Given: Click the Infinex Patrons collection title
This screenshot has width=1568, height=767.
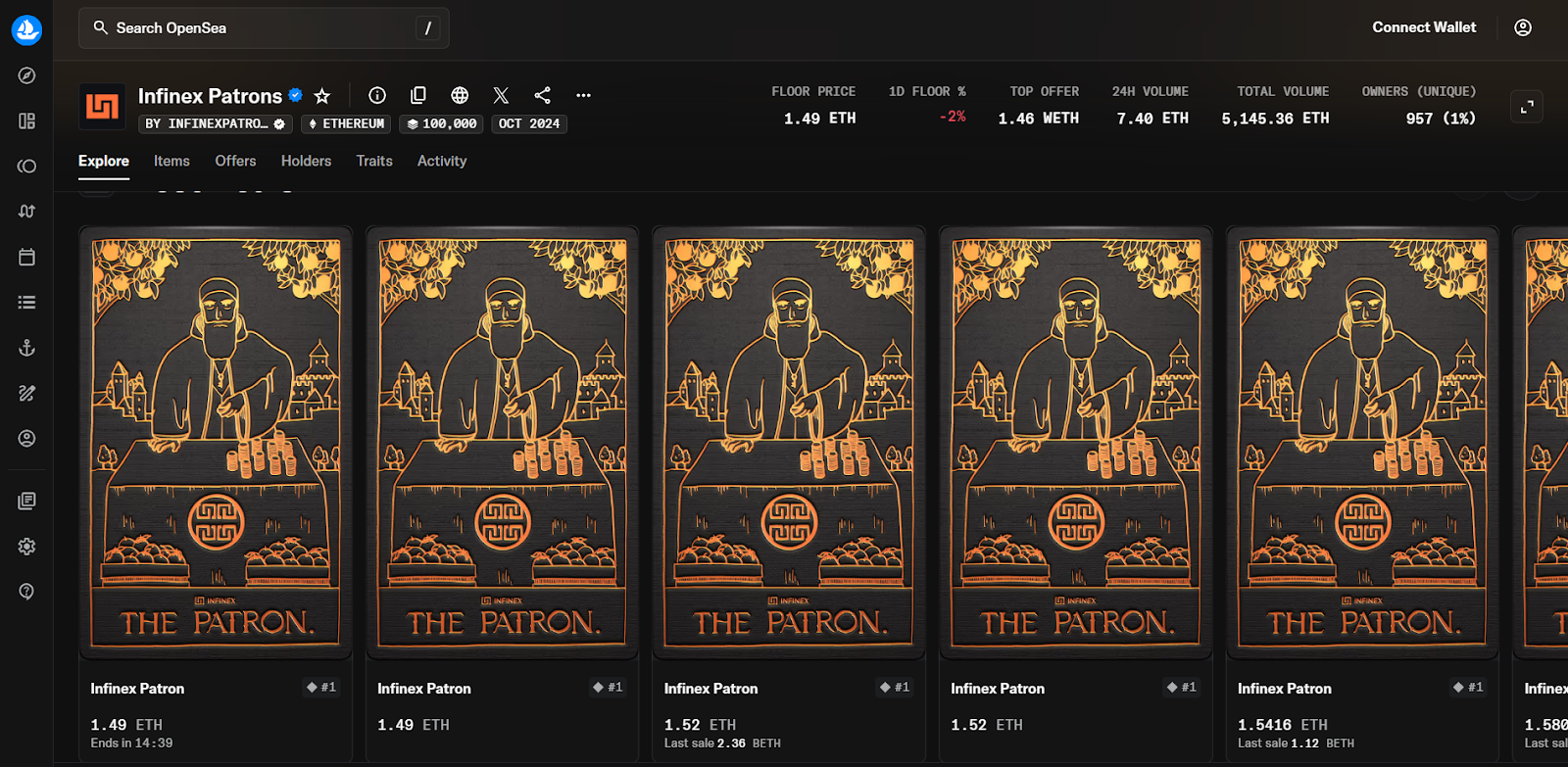Looking at the screenshot, I should coord(210,96).
